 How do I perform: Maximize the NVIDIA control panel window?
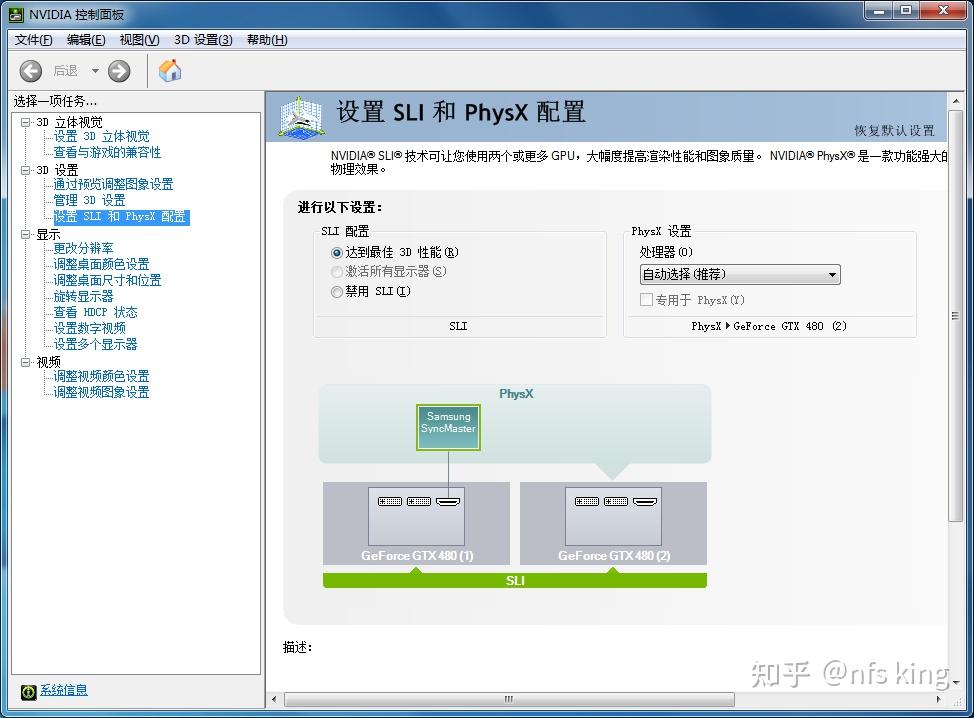[x=907, y=11]
